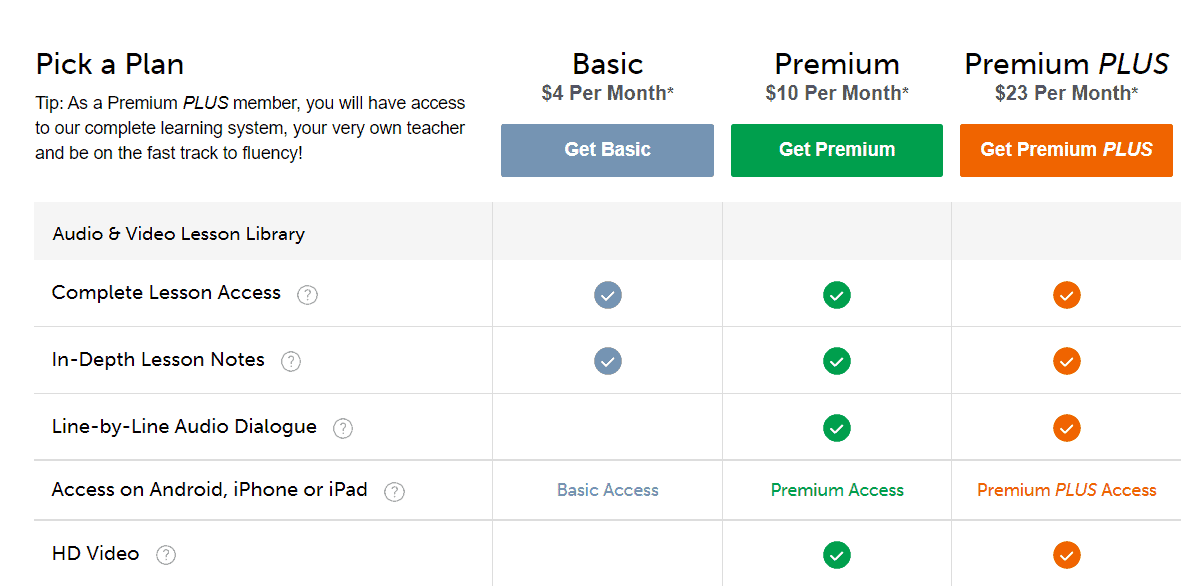The height and width of the screenshot is (586, 1197).
Task: Click the Basic checkmark for Complete Lesson Access
Action: (607, 295)
